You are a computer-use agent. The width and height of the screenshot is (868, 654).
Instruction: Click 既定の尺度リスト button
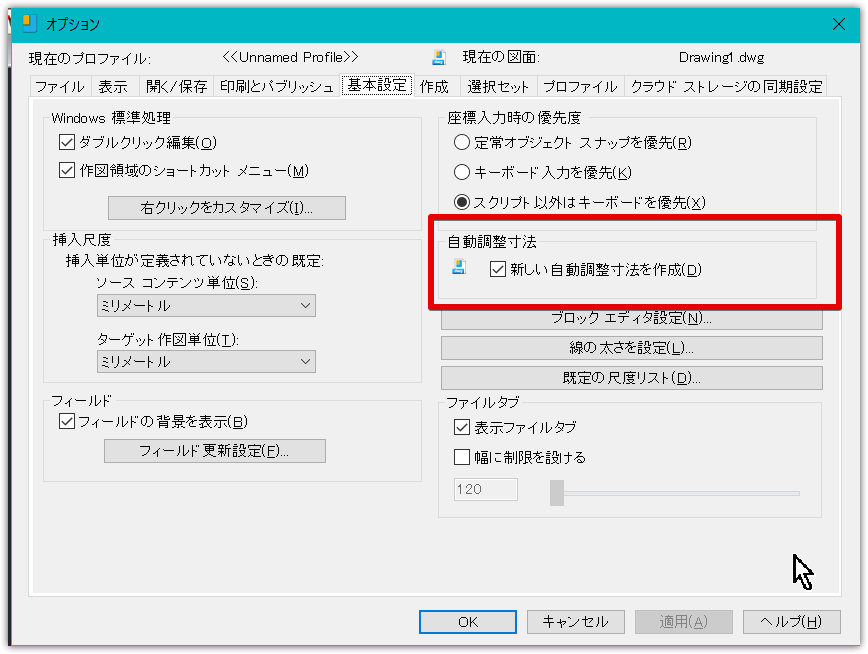click(632, 378)
